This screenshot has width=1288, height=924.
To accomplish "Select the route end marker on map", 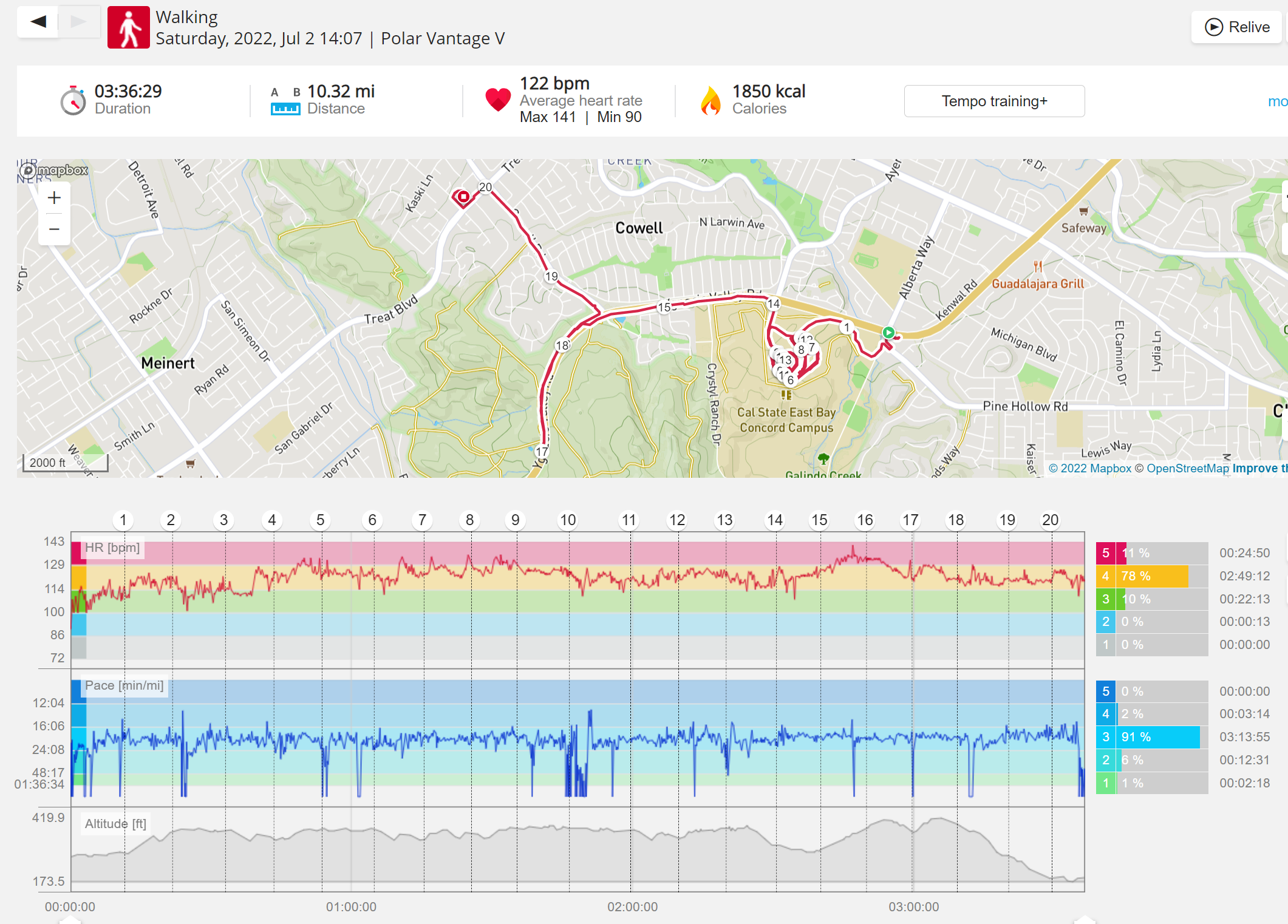I will click(463, 197).
